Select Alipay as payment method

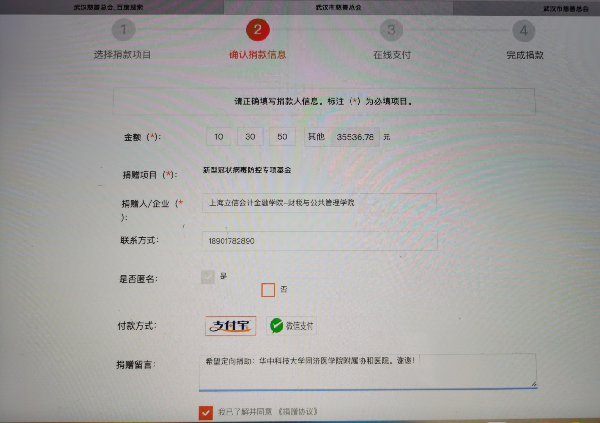231,326
